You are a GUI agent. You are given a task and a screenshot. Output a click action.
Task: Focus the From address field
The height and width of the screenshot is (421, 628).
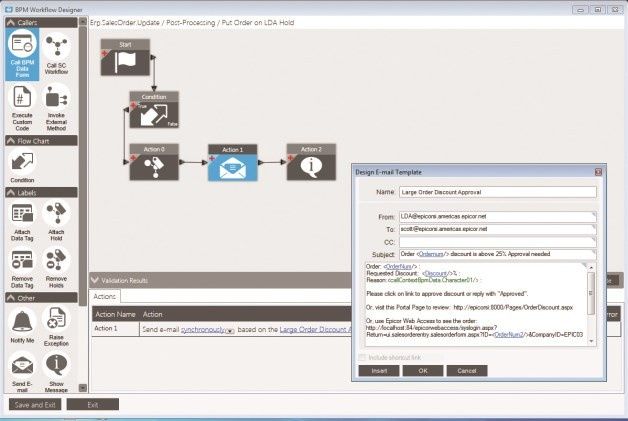pyautogui.click(x=498, y=216)
